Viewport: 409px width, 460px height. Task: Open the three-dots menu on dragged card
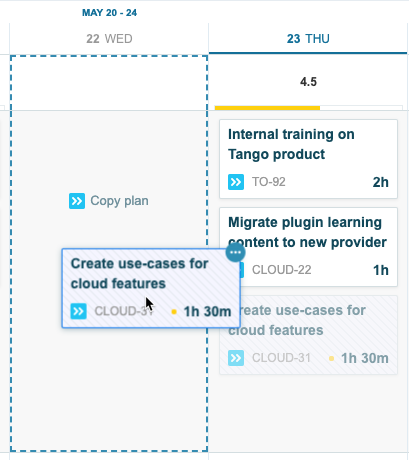coord(235,252)
